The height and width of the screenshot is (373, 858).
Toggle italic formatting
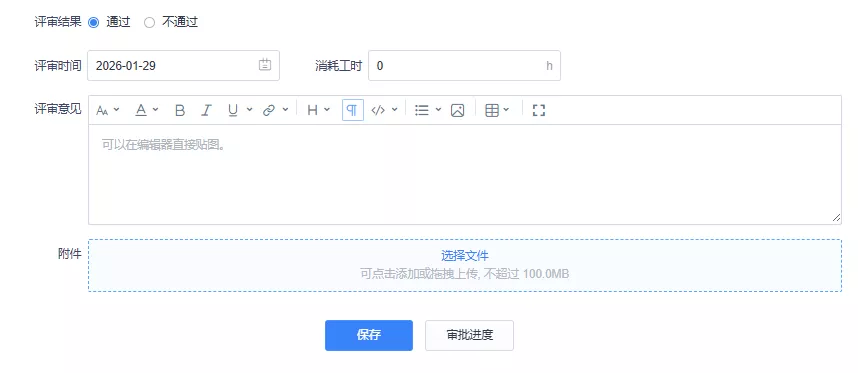pyautogui.click(x=206, y=110)
